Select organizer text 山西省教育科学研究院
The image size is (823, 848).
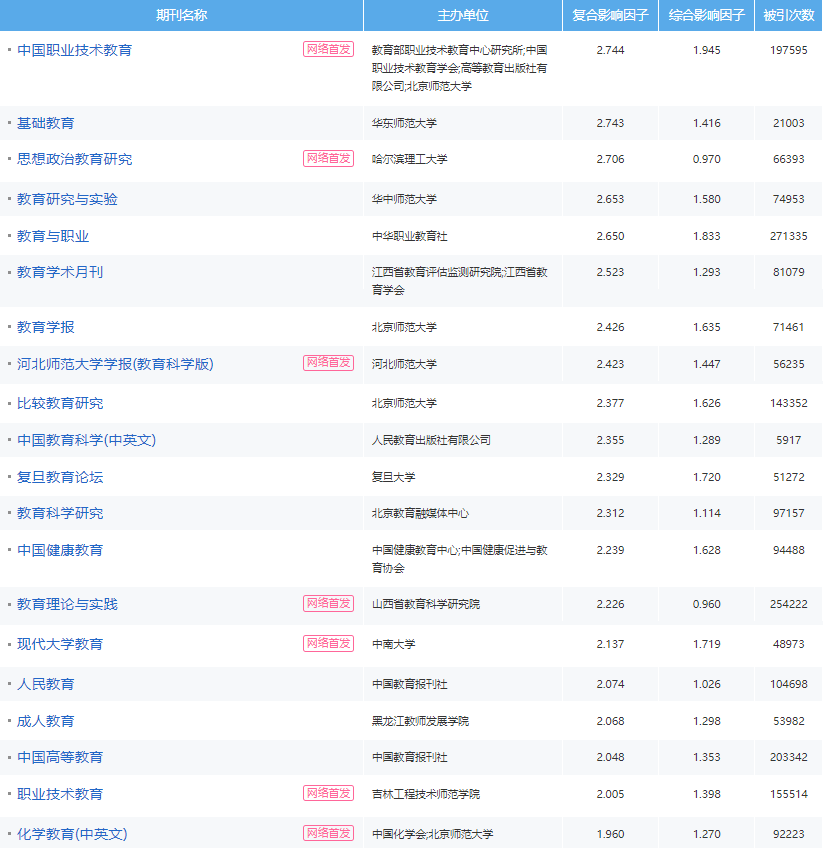pos(426,604)
